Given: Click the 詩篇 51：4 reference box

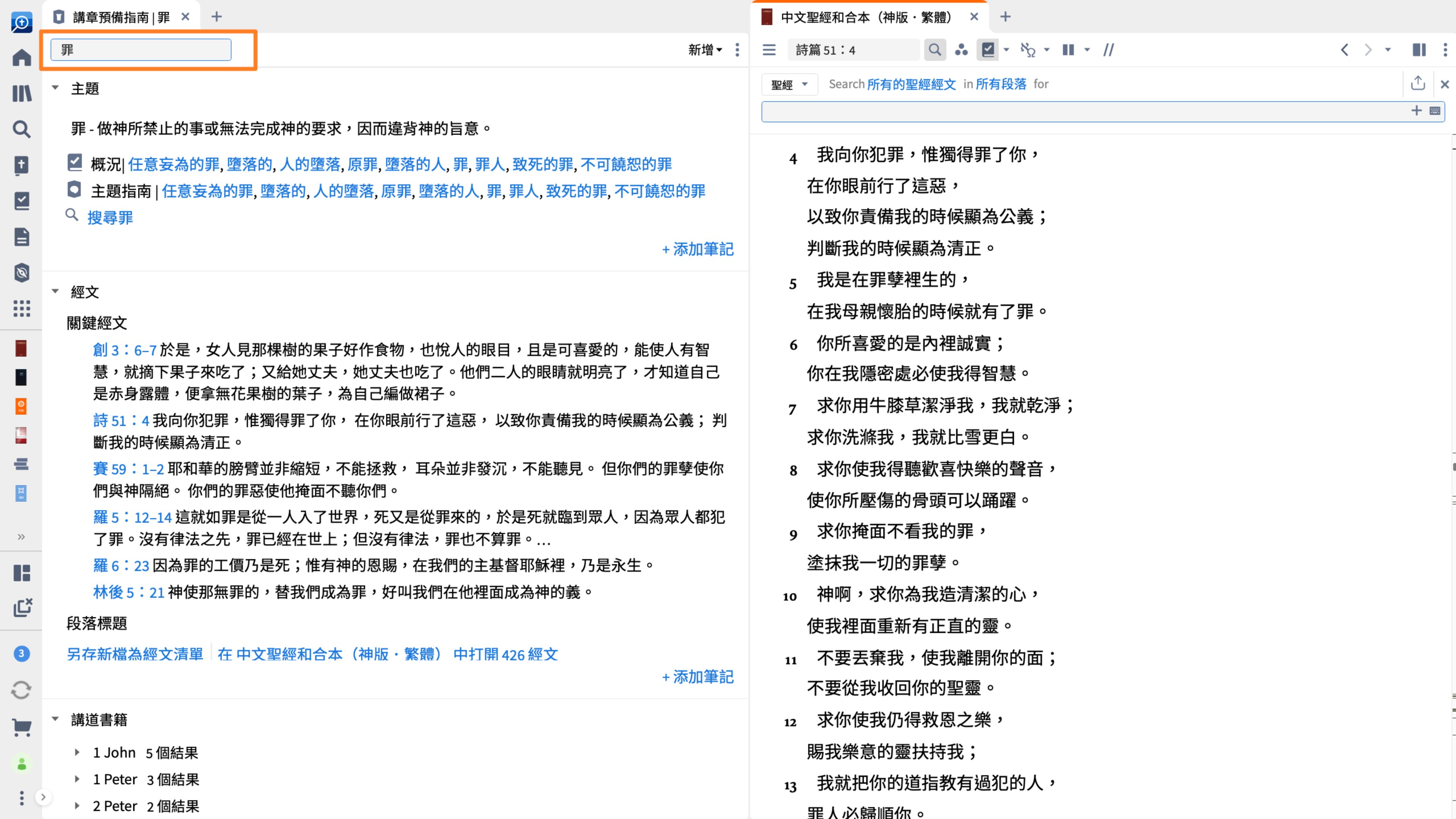Looking at the screenshot, I should click(x=854, y=50).
